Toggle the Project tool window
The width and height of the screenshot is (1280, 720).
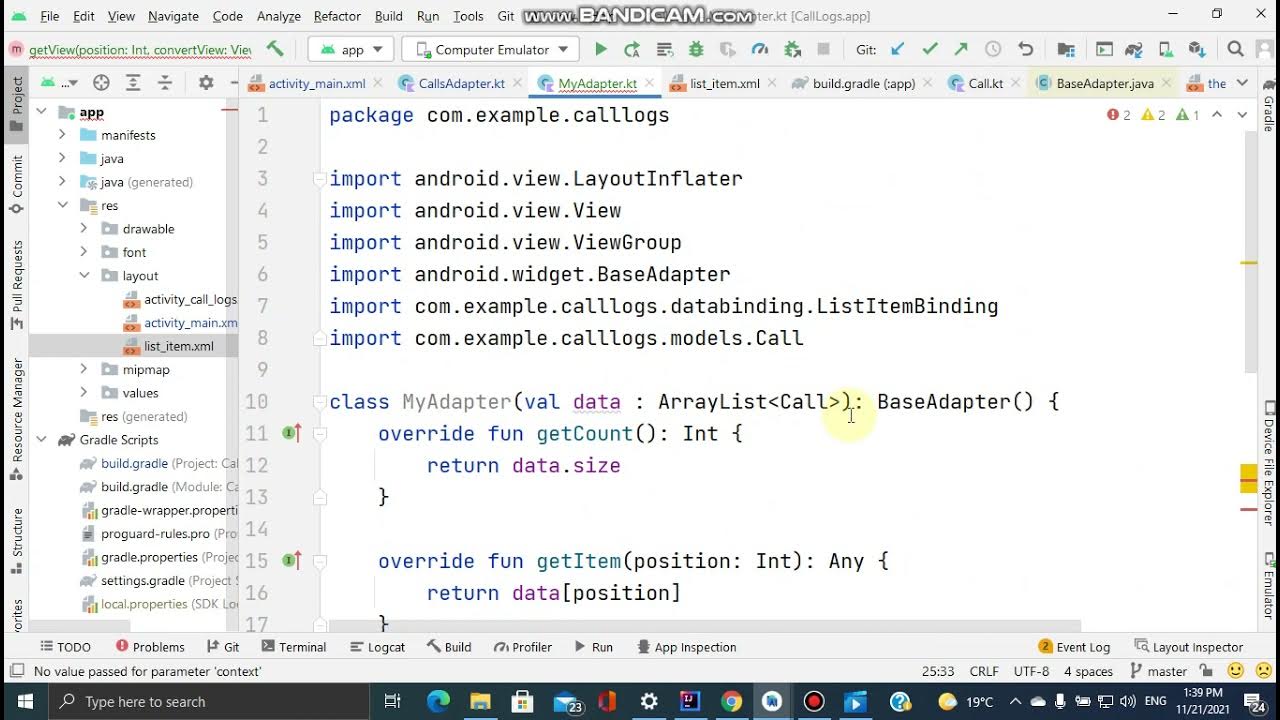pyautogui.click(x=16, y=103)
